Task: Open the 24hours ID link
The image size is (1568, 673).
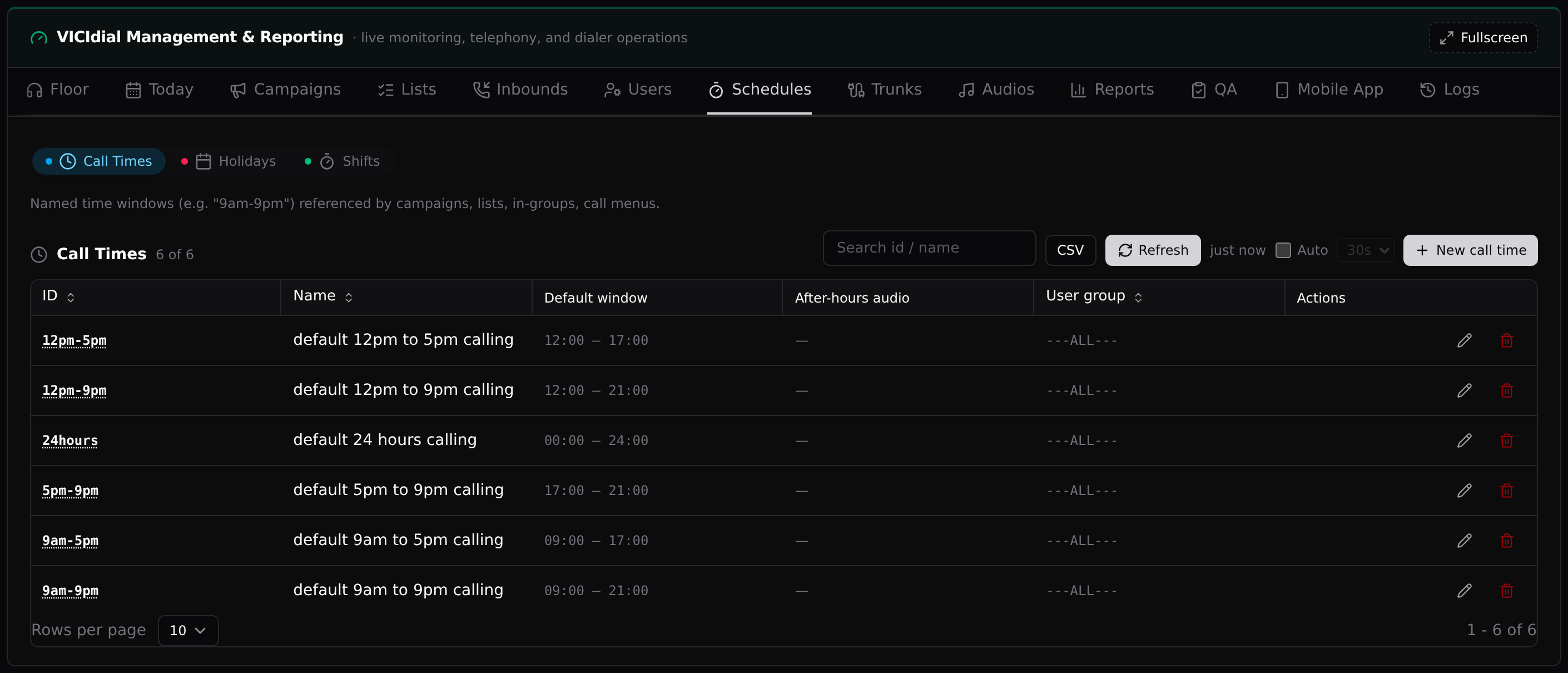Action: (70, 441)
